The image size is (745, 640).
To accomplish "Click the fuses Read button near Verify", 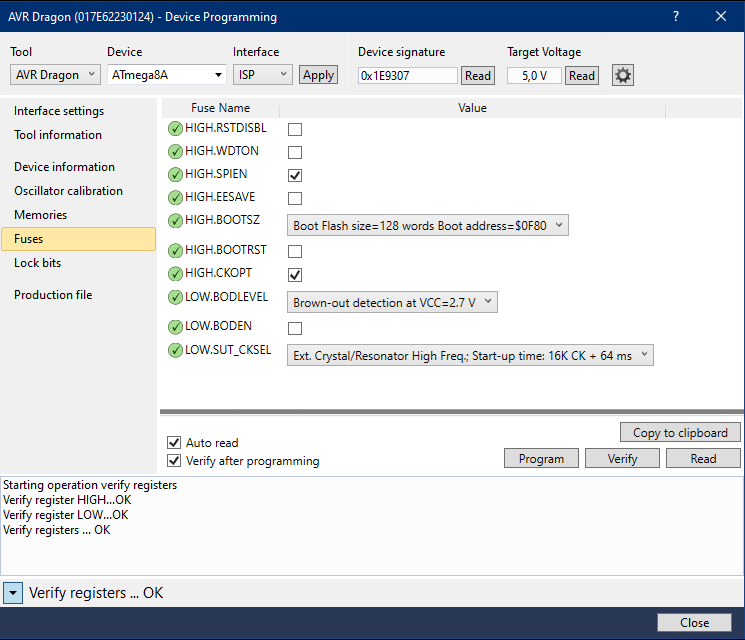I will pyautogui.click(x=703, y=459).
